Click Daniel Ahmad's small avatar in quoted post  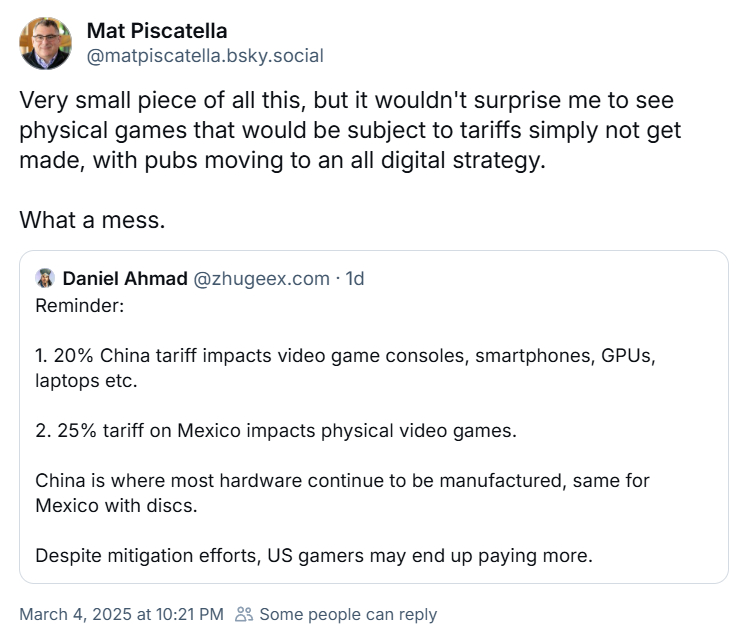(x=45, y=278)
